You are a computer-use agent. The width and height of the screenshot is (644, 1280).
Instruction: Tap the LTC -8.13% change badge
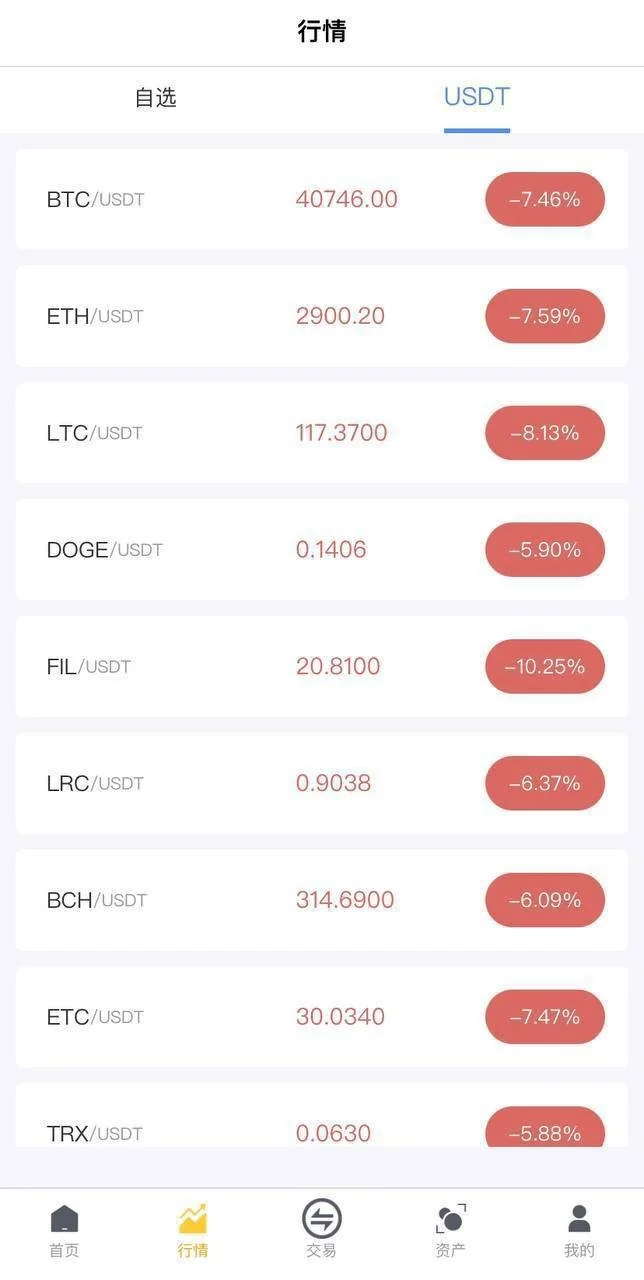coord(545,433)
